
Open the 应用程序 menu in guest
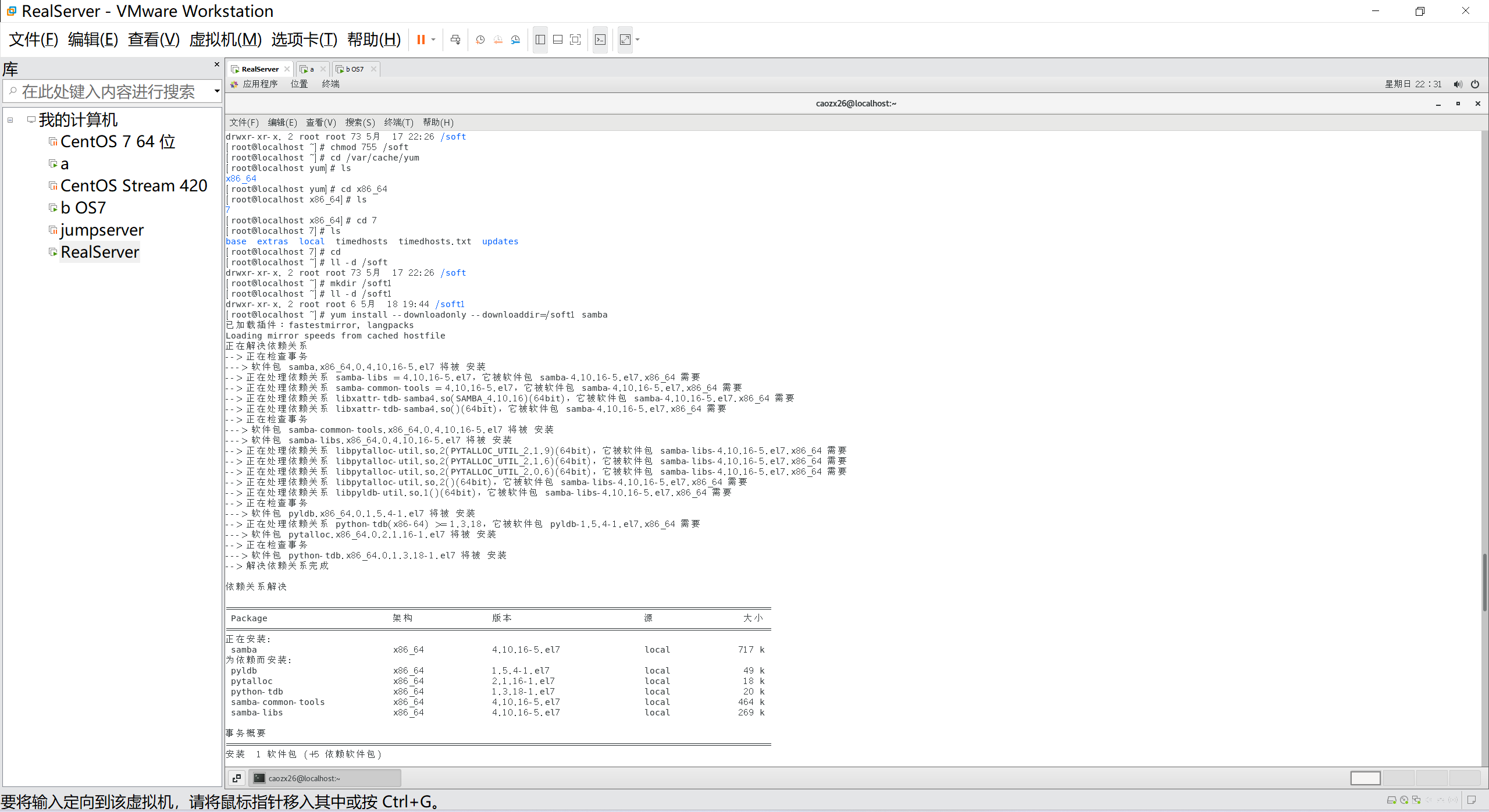[259, 84]
